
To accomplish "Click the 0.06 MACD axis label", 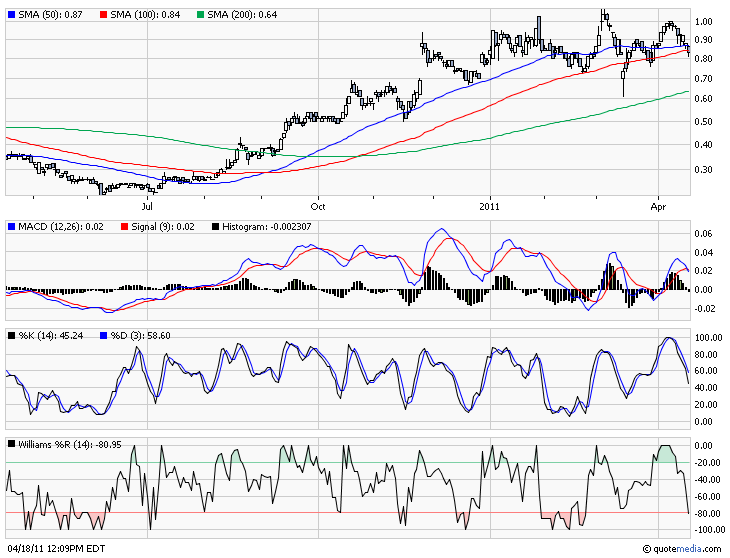I will coord(703,234).
